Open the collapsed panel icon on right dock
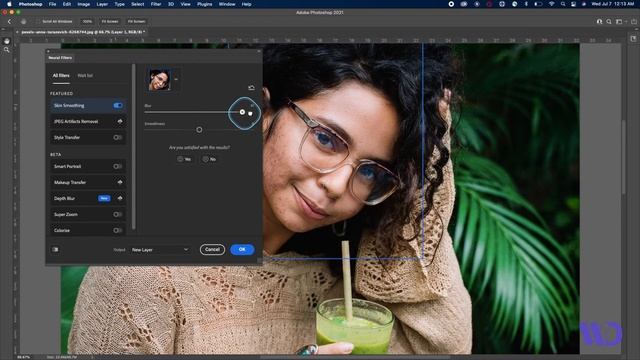 [x=633, y=38]
